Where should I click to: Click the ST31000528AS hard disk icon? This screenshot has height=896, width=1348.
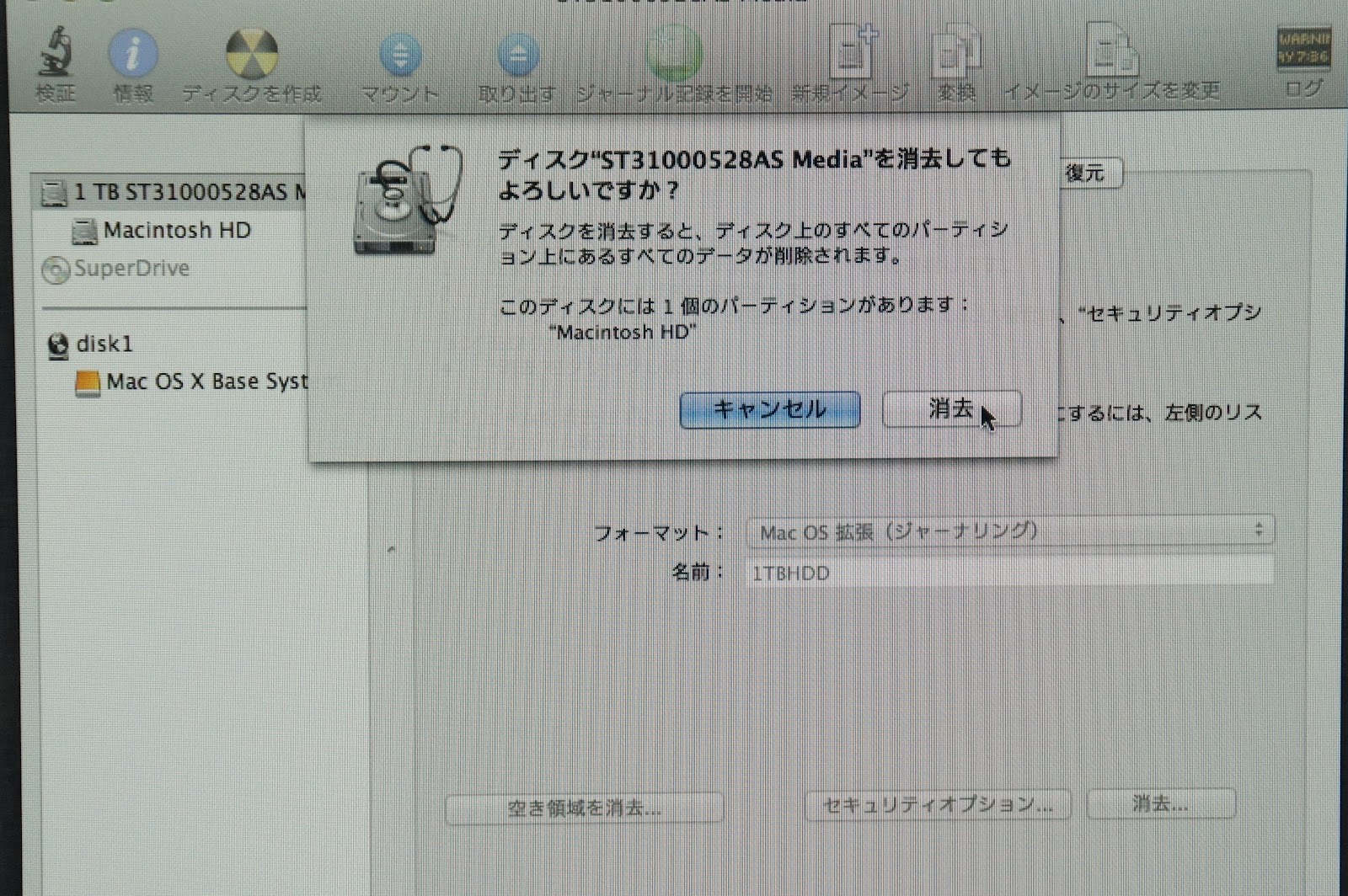coord(54,194)
